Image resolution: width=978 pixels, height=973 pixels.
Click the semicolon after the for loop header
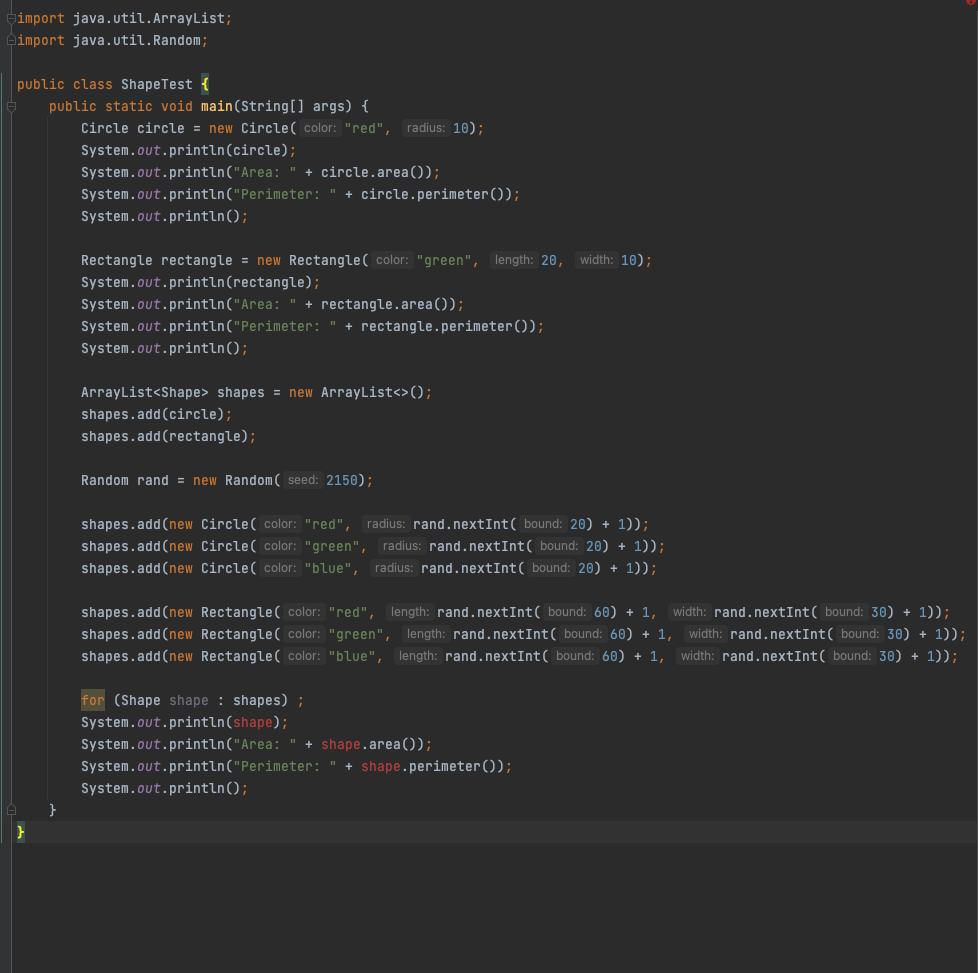[x=301, y=700]
